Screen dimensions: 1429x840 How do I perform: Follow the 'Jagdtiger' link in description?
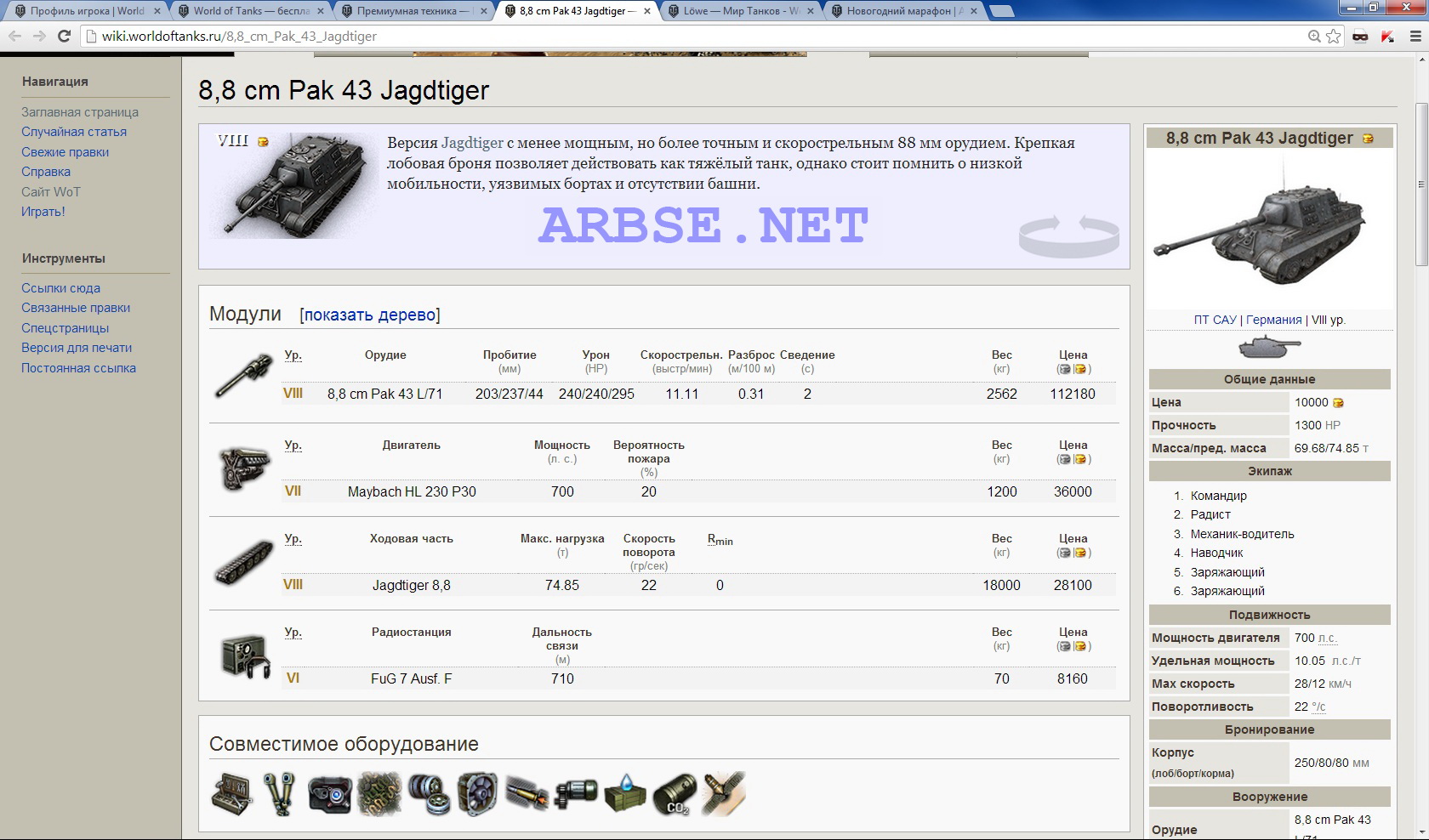tap(472, 143)
